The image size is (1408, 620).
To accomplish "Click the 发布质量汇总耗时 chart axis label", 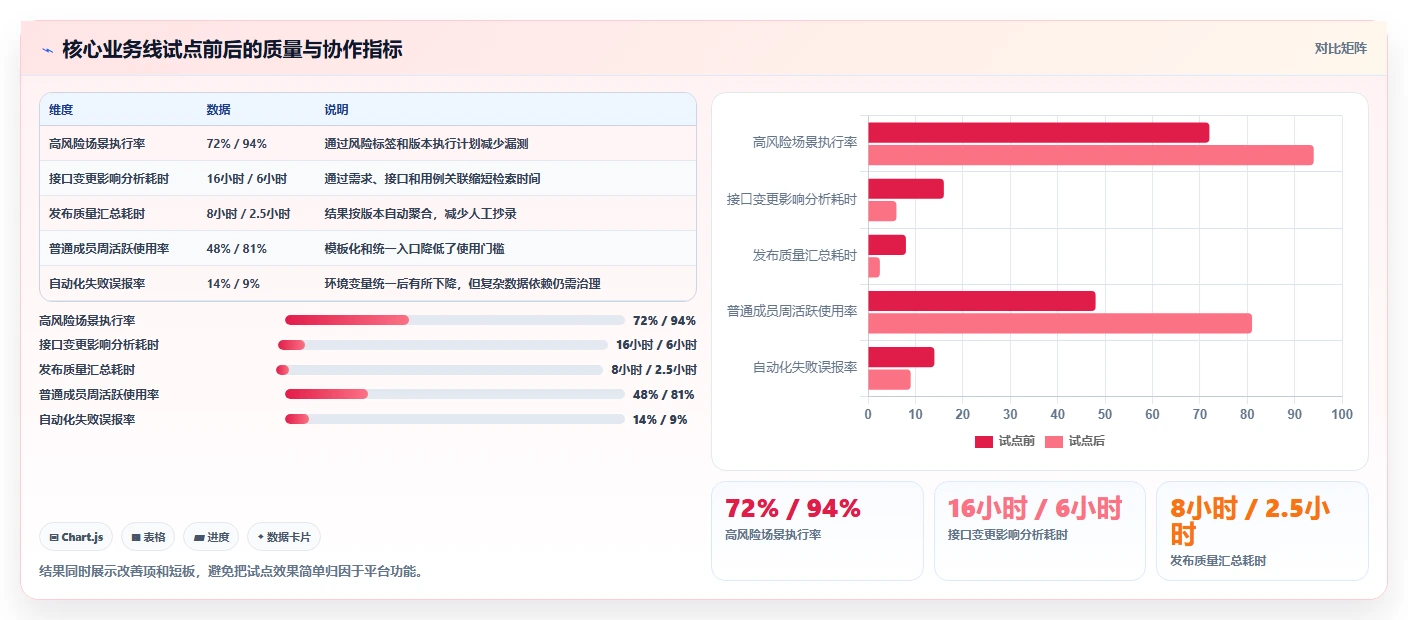I will coord(805,255).
